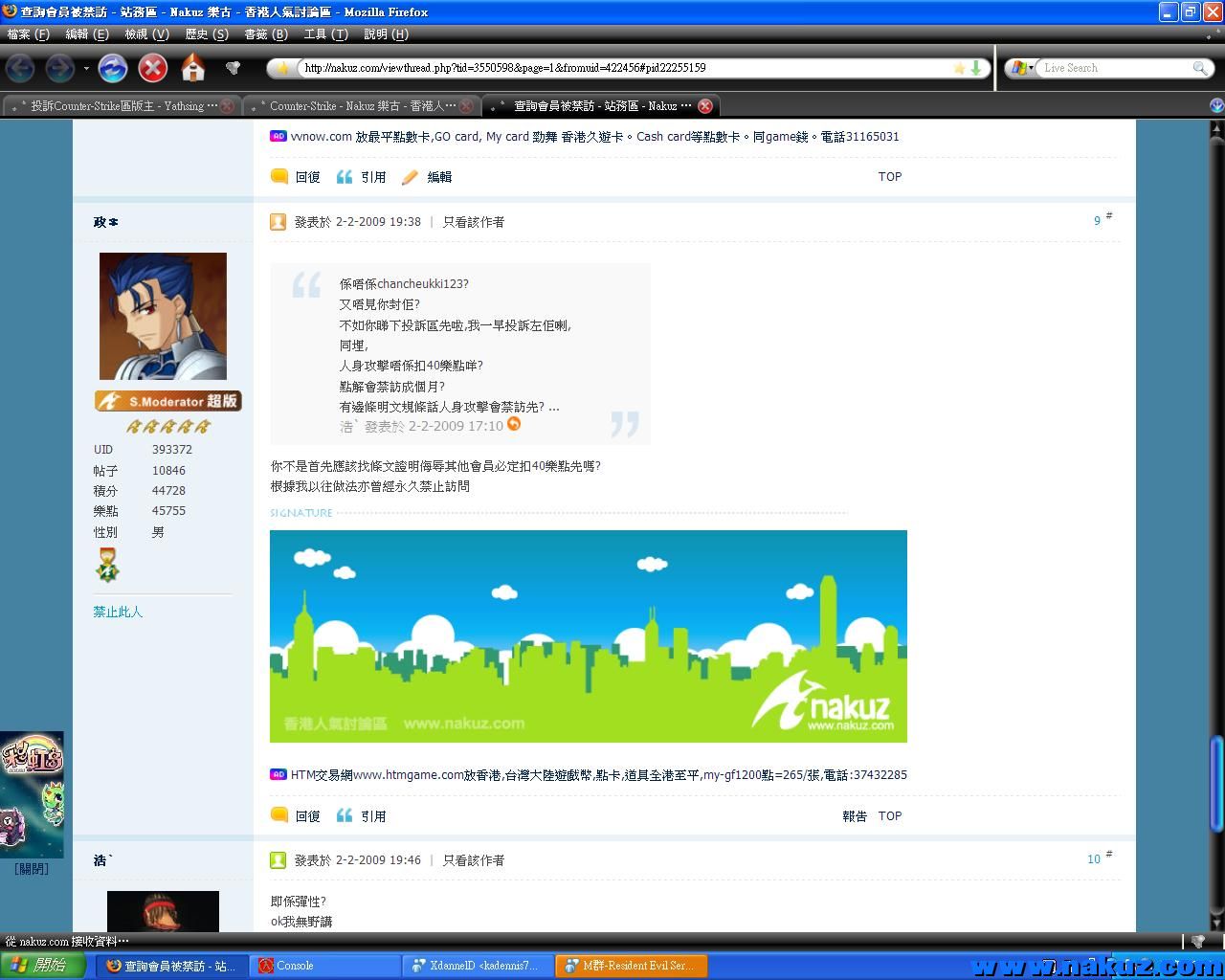The image size is (1225, 980).
Task: Click the bookmark star in address bar
Action: (959, 68)
